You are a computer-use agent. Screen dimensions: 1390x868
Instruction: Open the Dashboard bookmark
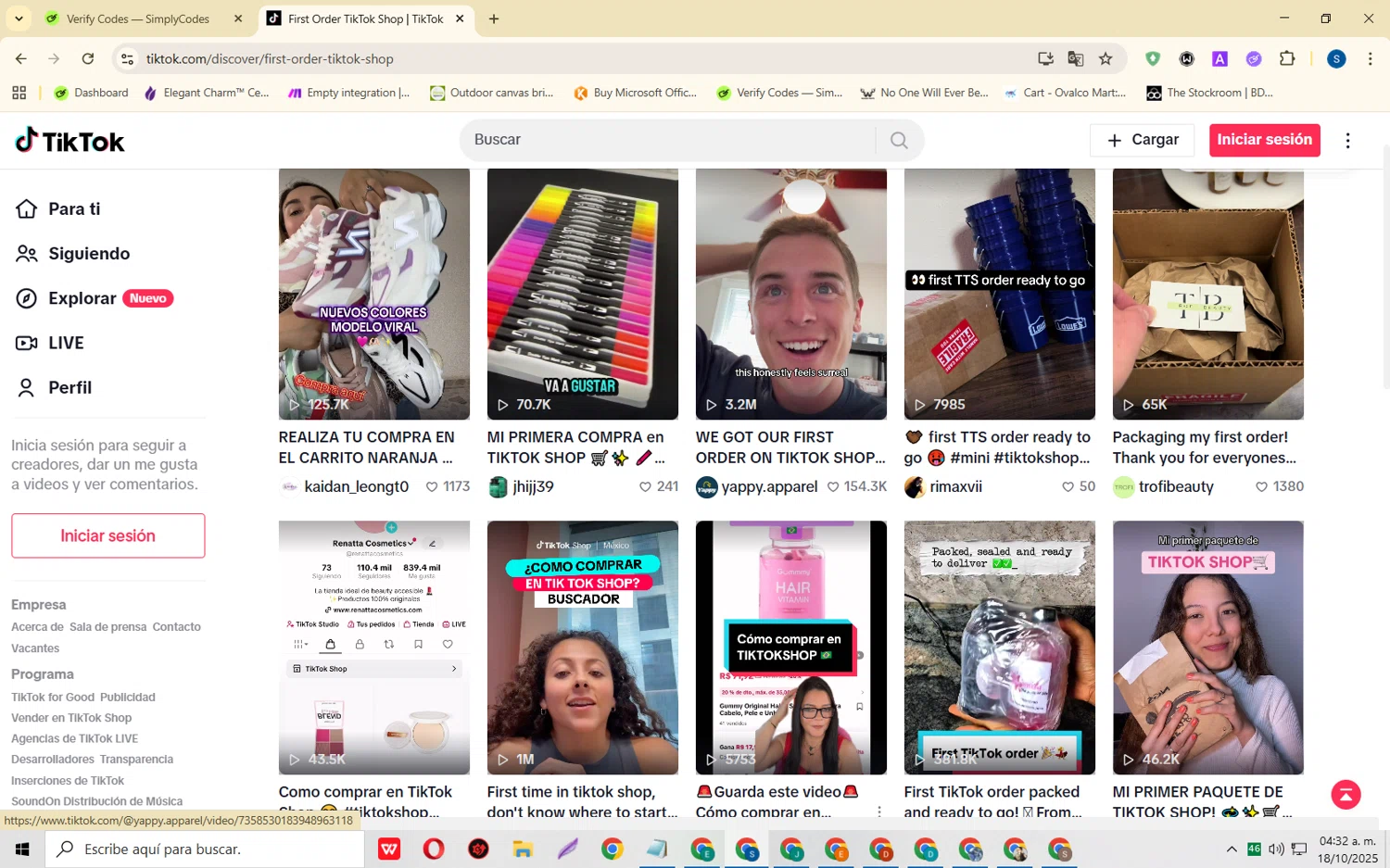[92, 93]
